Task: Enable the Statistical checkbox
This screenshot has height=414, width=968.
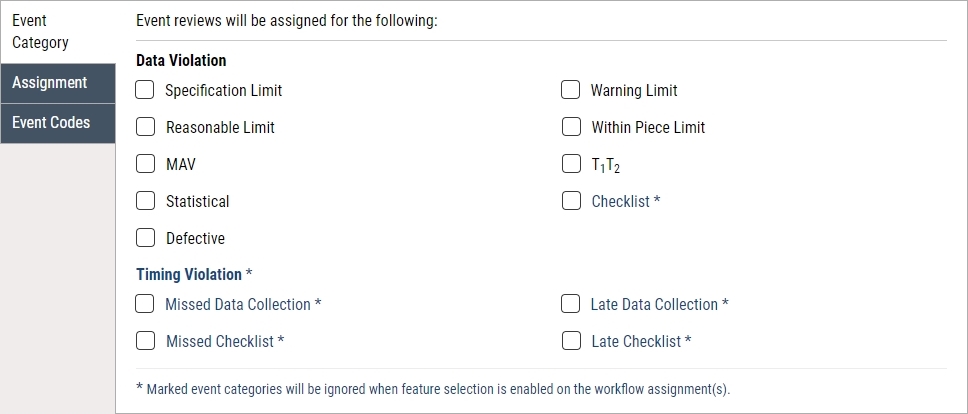Action: (x=146, y=201)
